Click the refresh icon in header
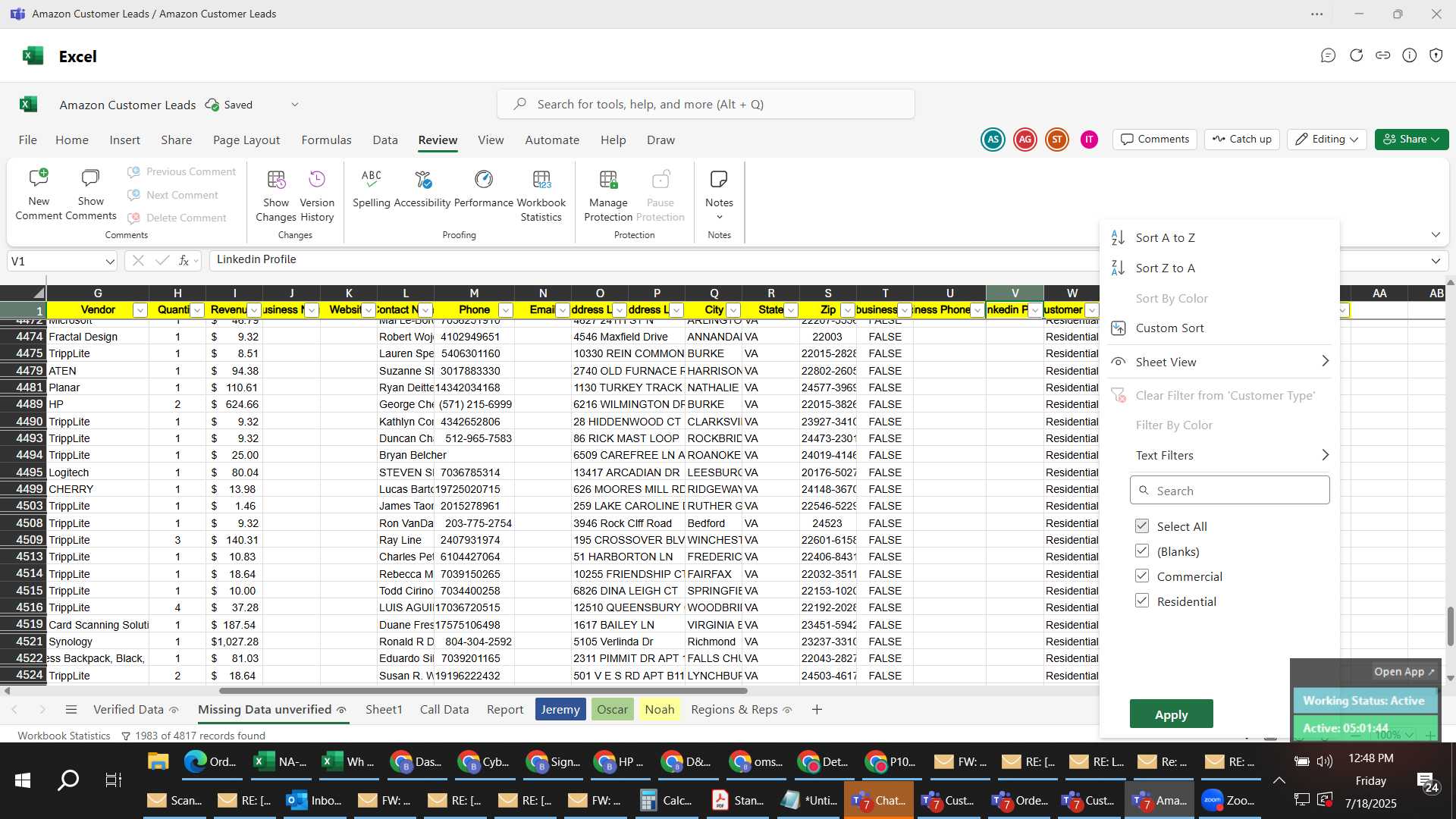This screenshot has height=819, width=1456. (x=1356, y=55)
